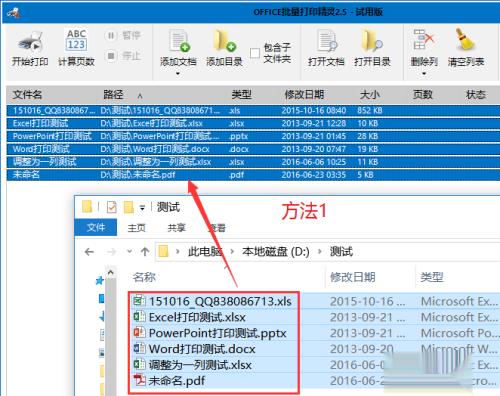
Task: Click the 开始打印 printer icon
Action: tap(30, 42)
